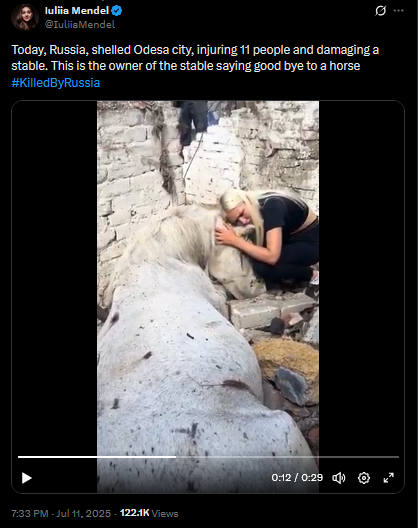This screenshot has height=528, width=418.
Task: Click the Iuliia Mendel display name
Action: click(x=77, y=11)
